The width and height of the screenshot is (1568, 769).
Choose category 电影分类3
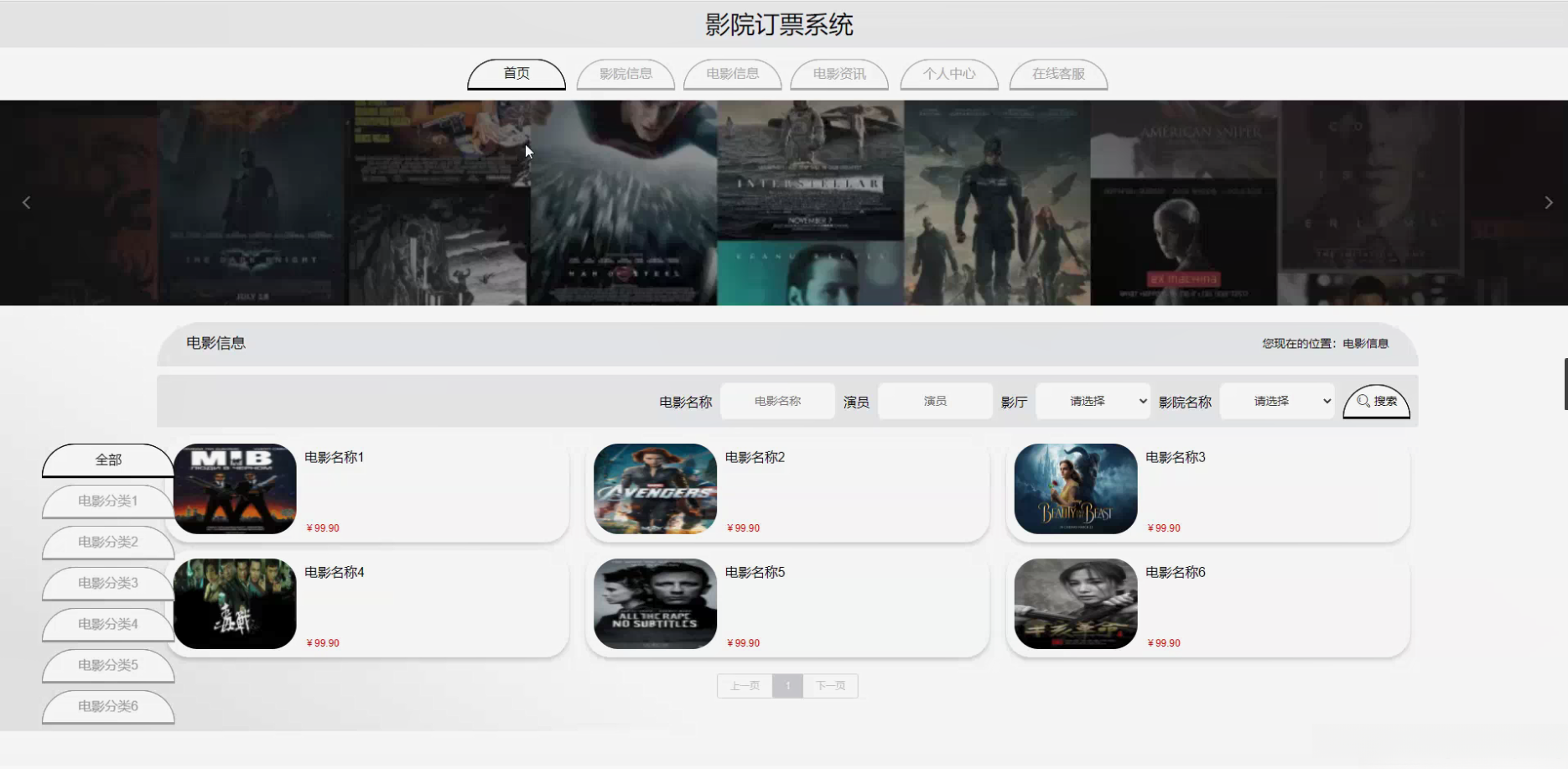pos(108,584)
